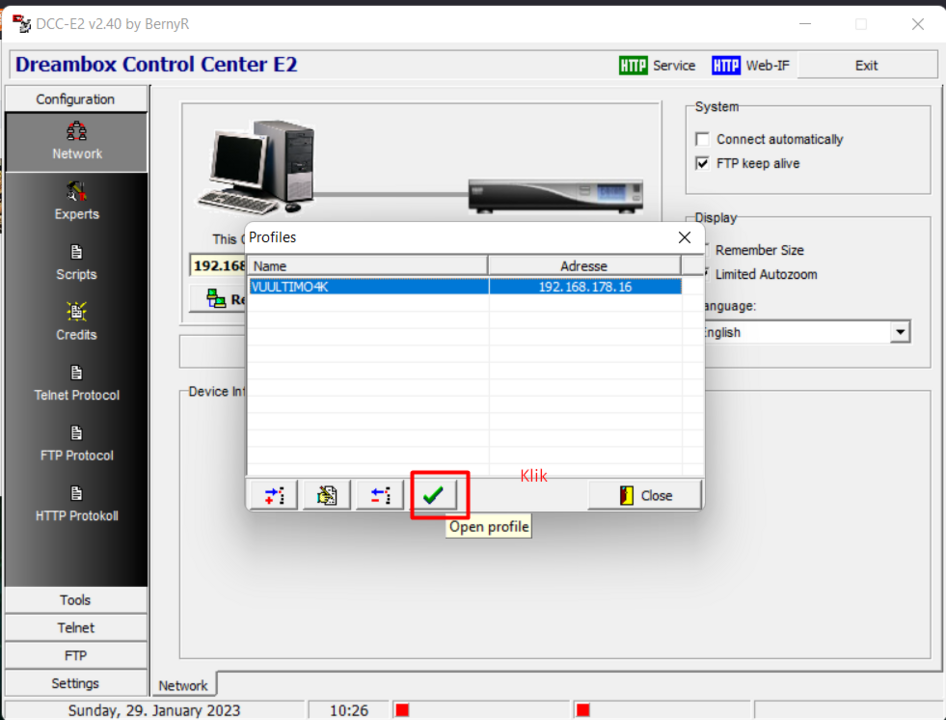Screen dimensions: 946x720
Task: Select the green checkmark to open the profile
Action: [434, 493]
